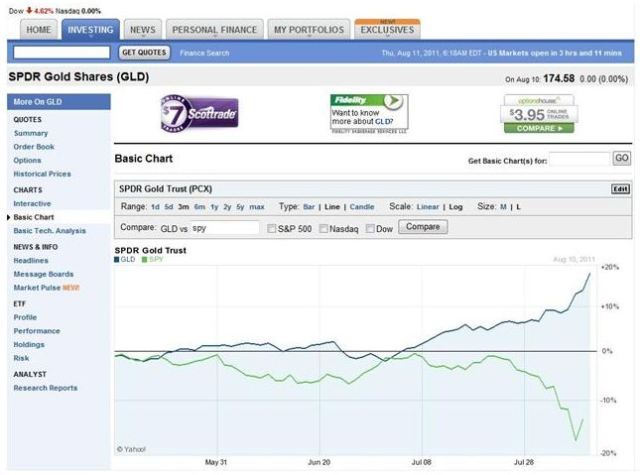Click the Edit button on chart header
Screen dimensions: 640x475
pyautogui.click(x=620, y=189)
